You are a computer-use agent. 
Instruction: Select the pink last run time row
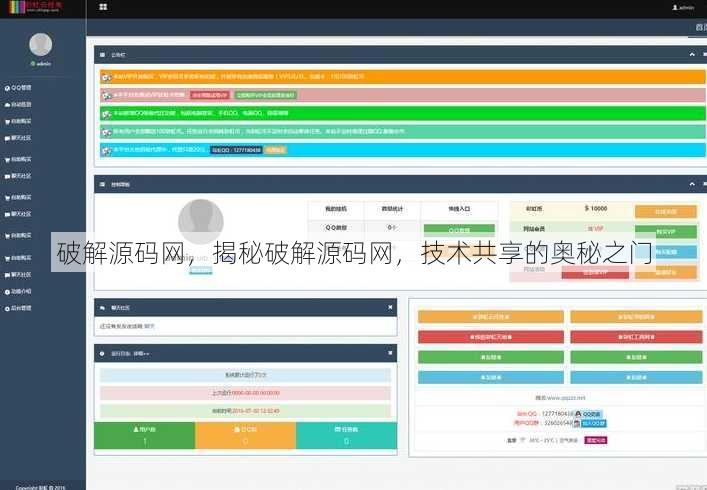click(x=245, y=393)
